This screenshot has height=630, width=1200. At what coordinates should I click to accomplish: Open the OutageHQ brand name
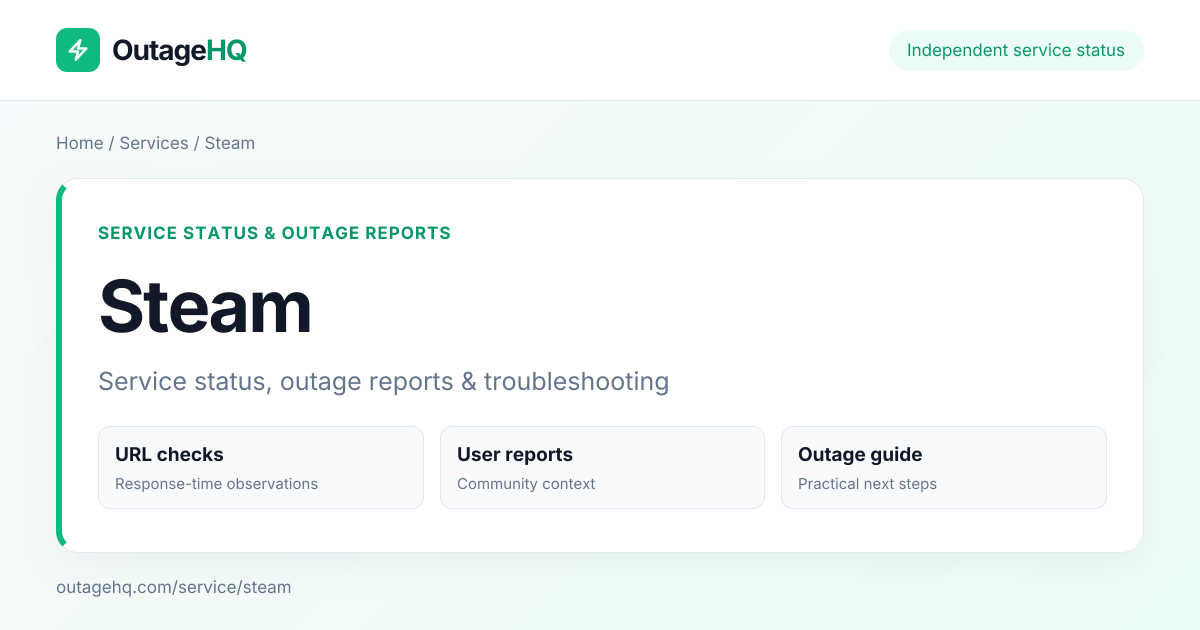(x=179, y=50)
